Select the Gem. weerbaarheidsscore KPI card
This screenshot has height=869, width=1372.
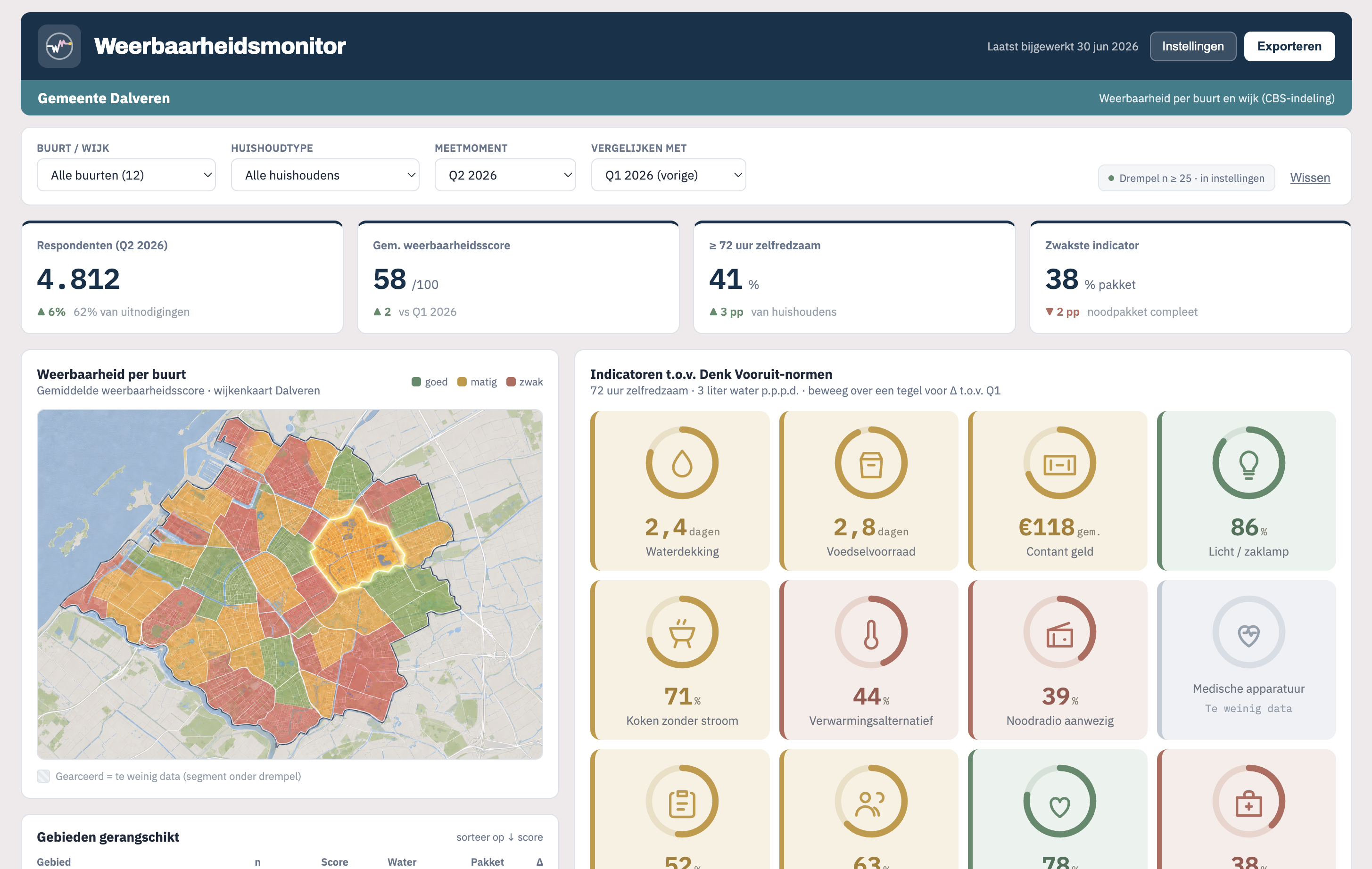pyautogui.click(x=518, y=277)
